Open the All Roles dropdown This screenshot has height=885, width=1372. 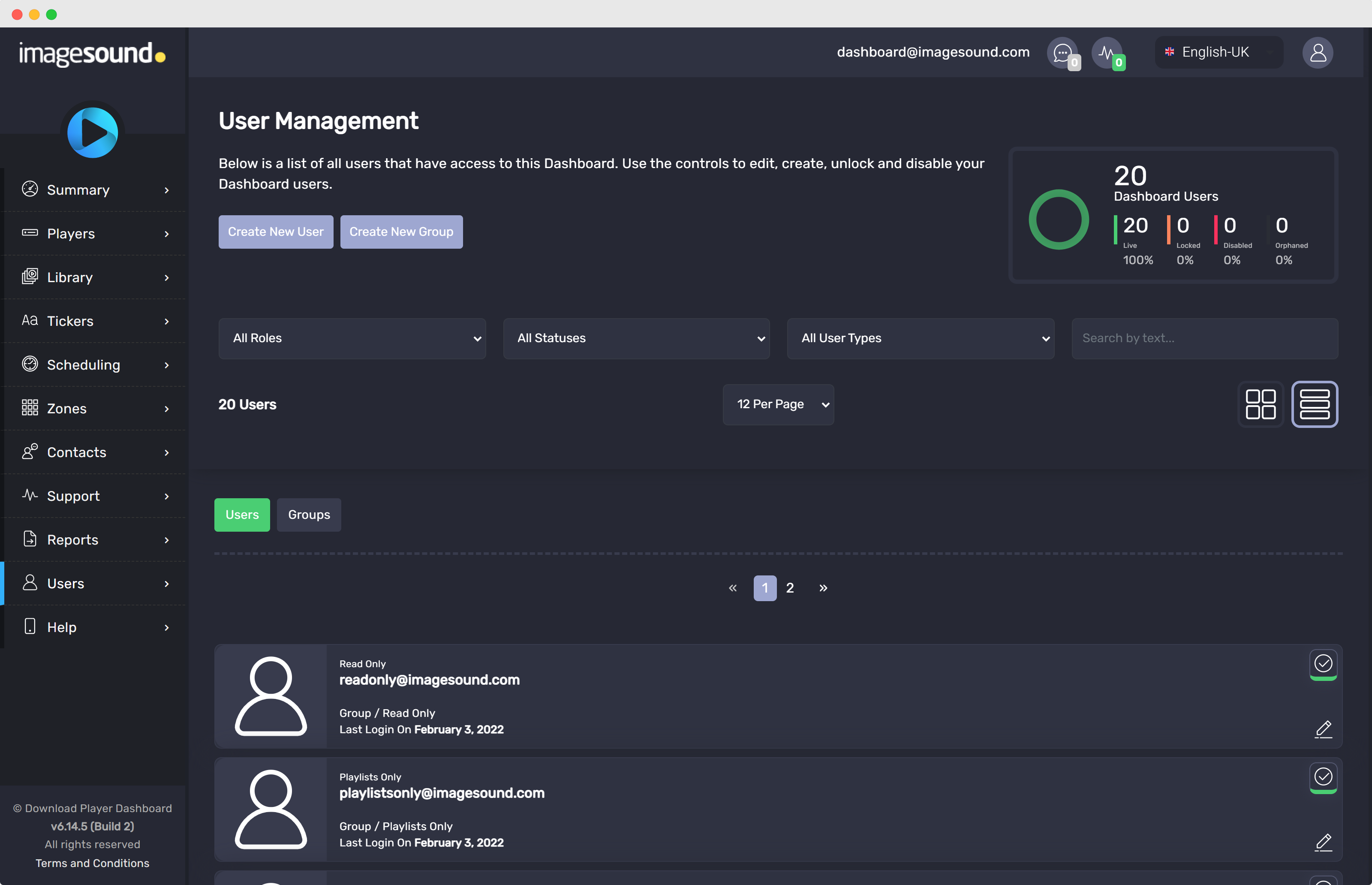pyautogui.click(x=352, y=338)
